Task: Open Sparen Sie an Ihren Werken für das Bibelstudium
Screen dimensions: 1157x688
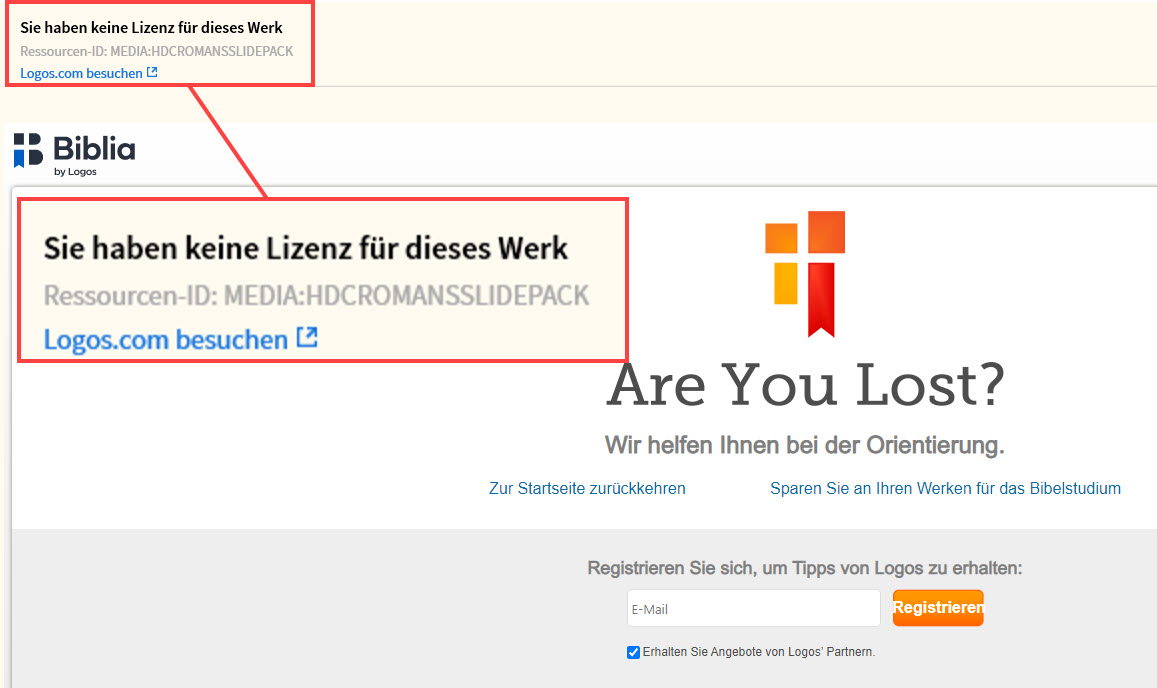Action: [x=945, y=488]
